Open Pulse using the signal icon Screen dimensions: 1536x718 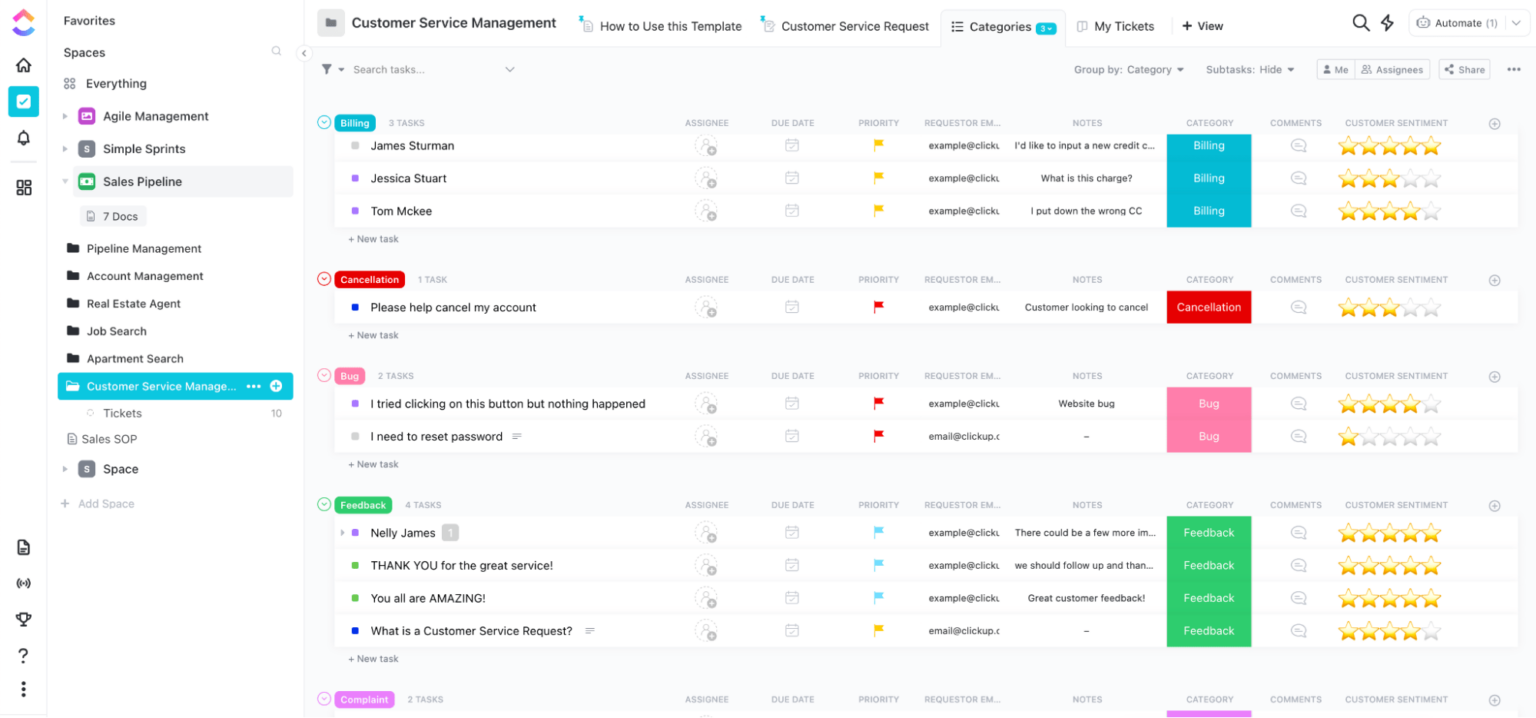pos(23,583)
